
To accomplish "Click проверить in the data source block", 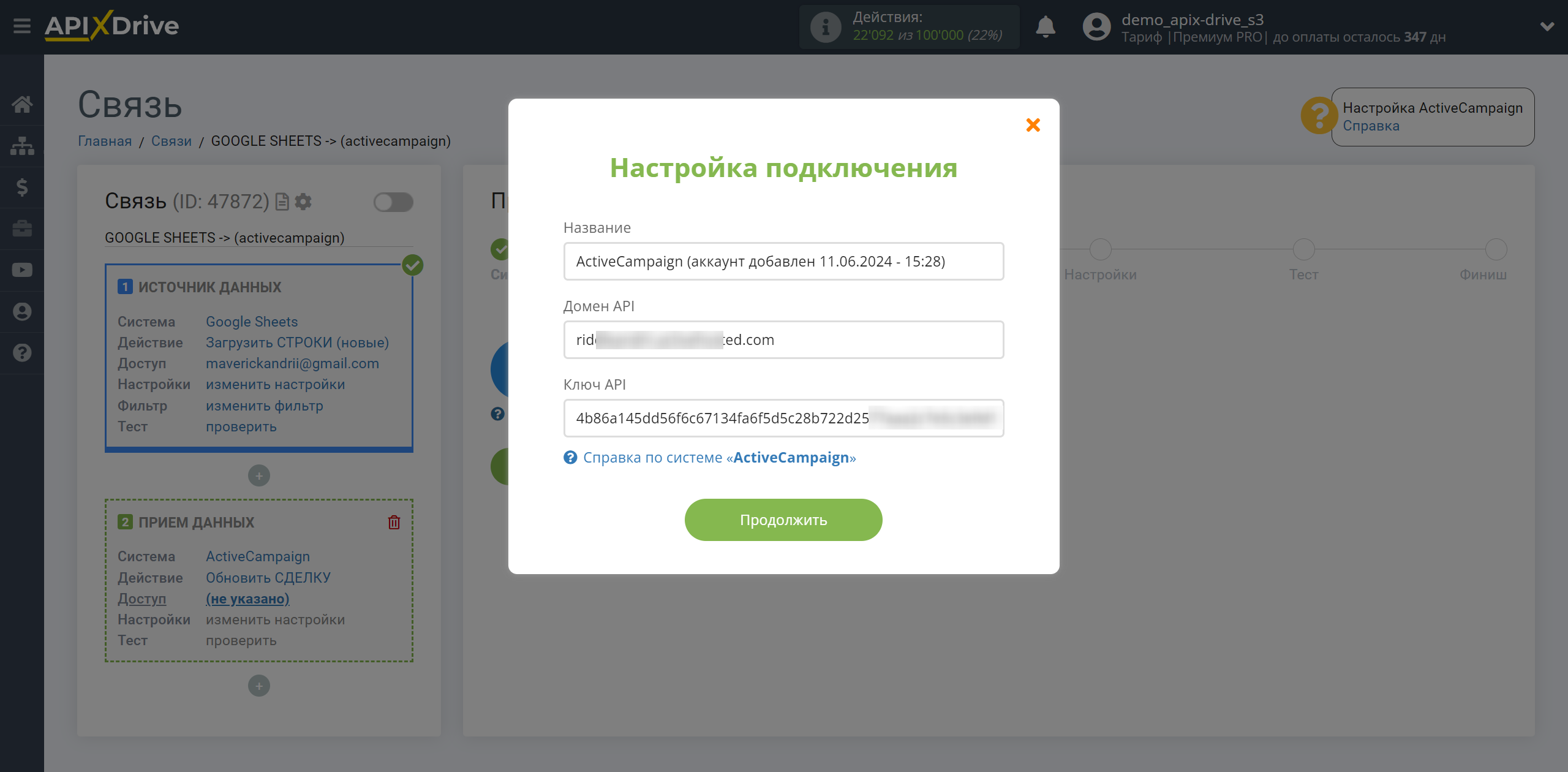I will tap(241, 426).
